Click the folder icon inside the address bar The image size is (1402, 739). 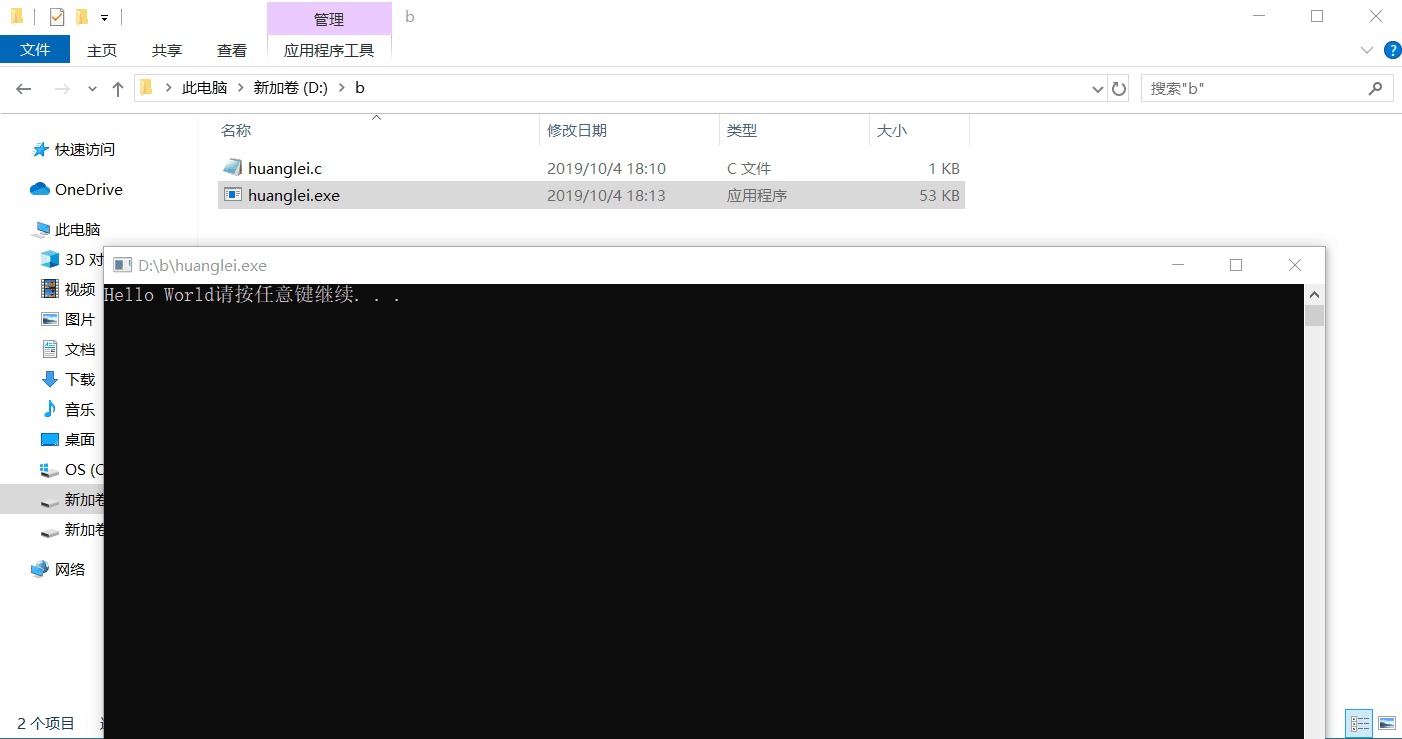pyautogui.click(x=146, y=87)
